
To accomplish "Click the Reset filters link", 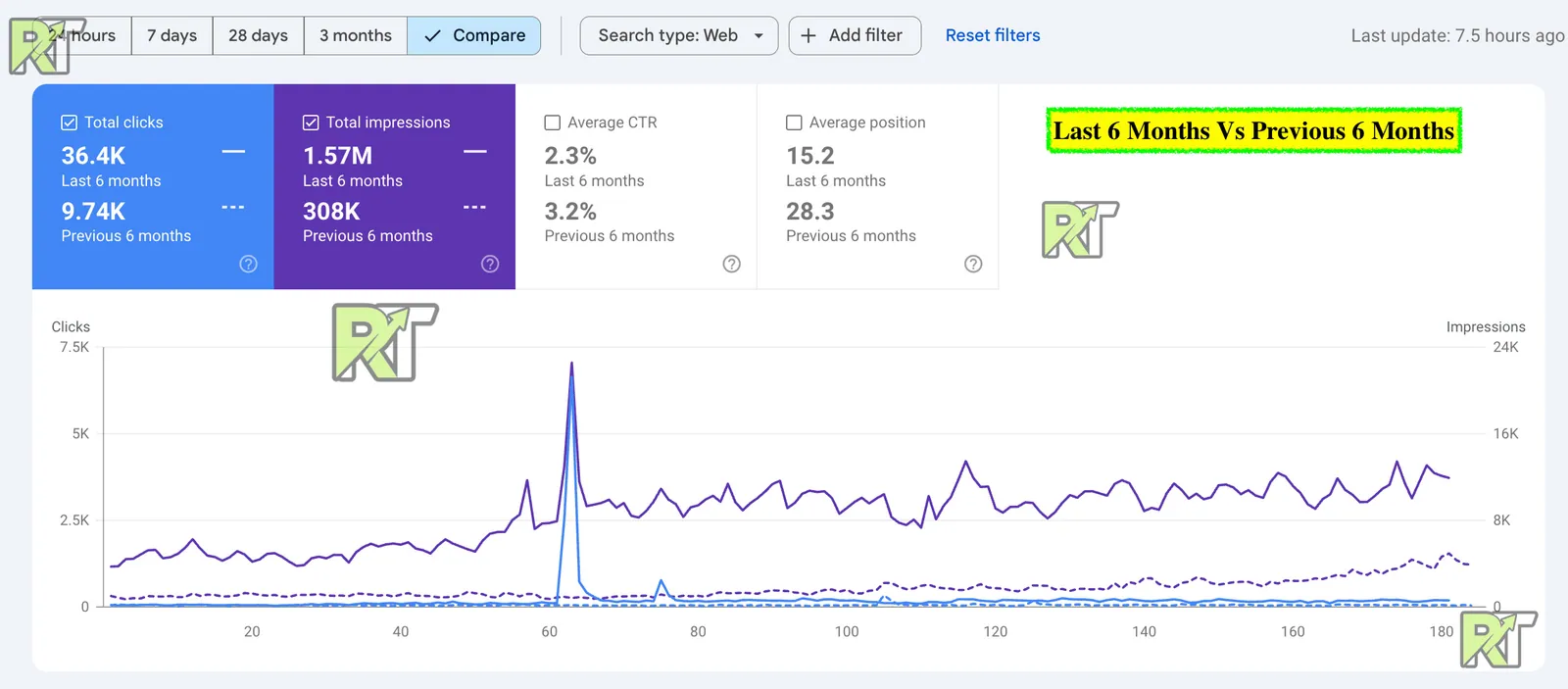I will click(993, 35).
